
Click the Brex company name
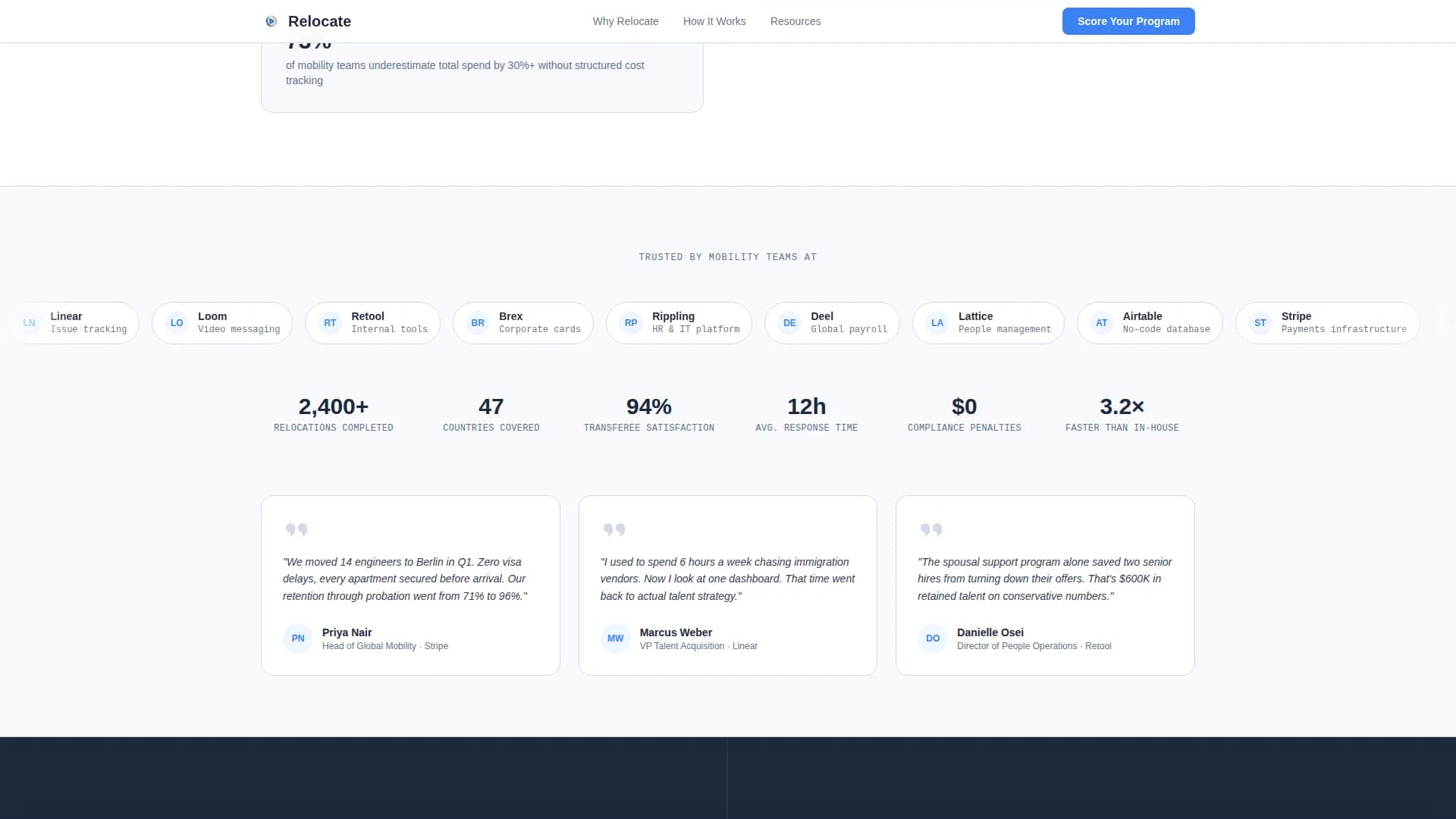511,316
